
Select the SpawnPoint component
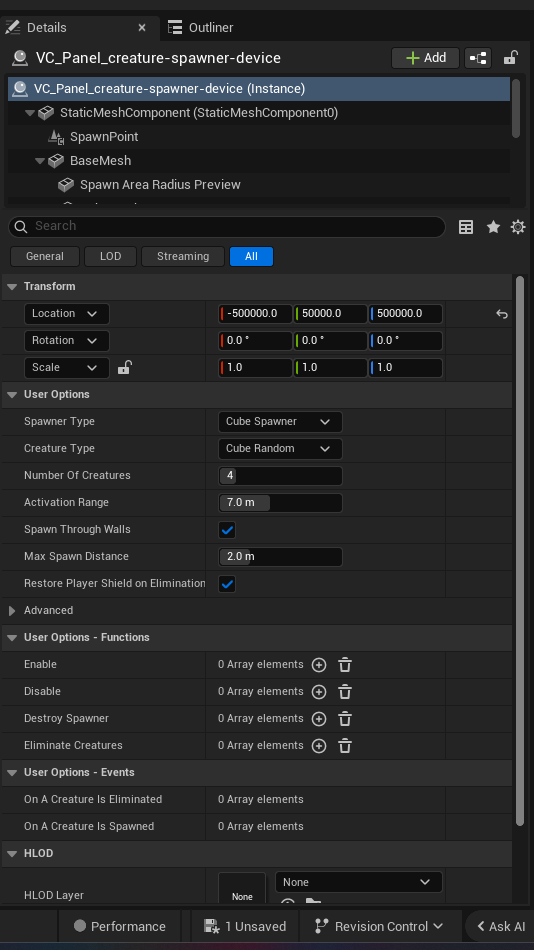104,137
